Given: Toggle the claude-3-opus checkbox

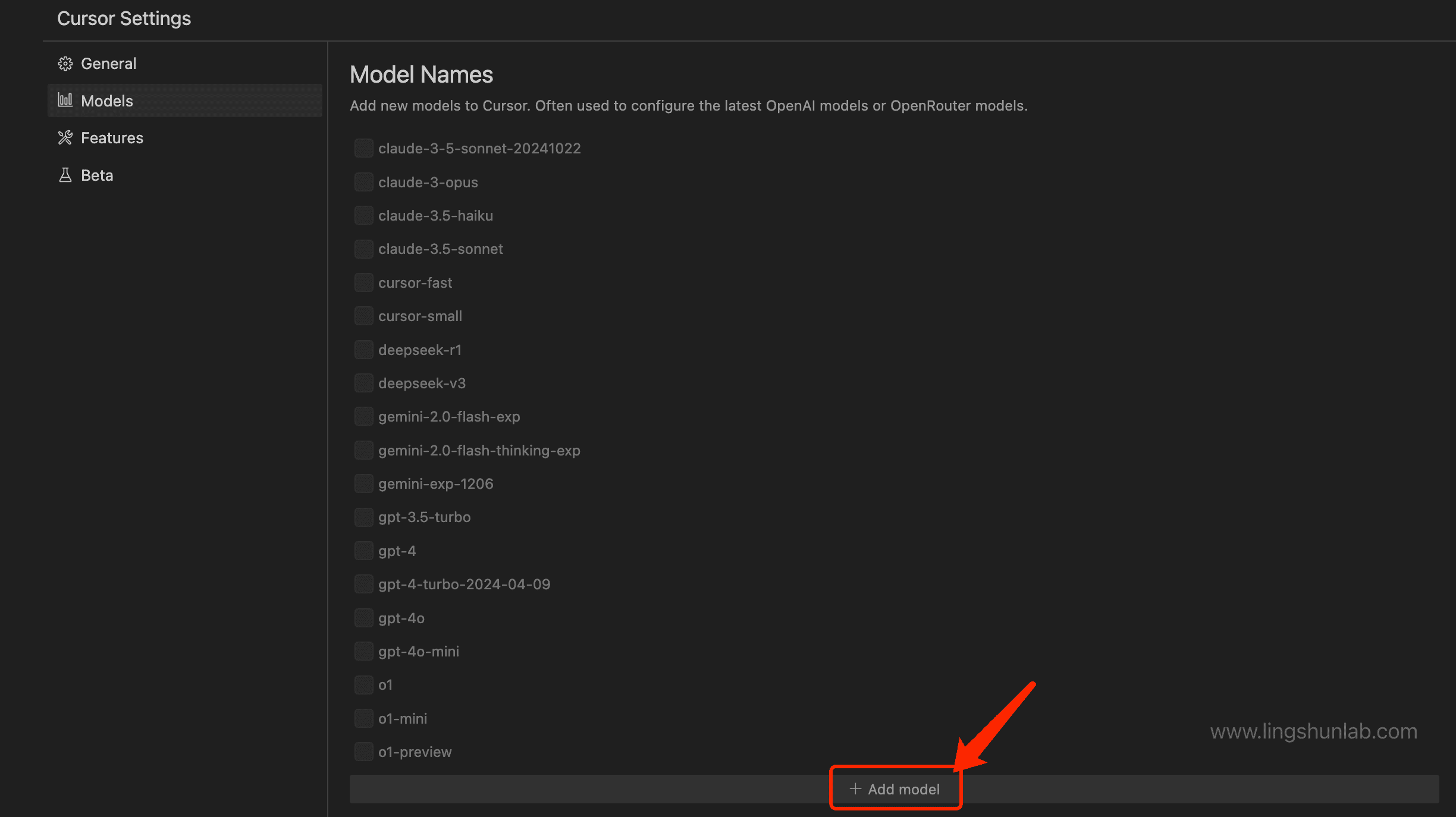Looking at the screenshot, I should click(363, 182).
